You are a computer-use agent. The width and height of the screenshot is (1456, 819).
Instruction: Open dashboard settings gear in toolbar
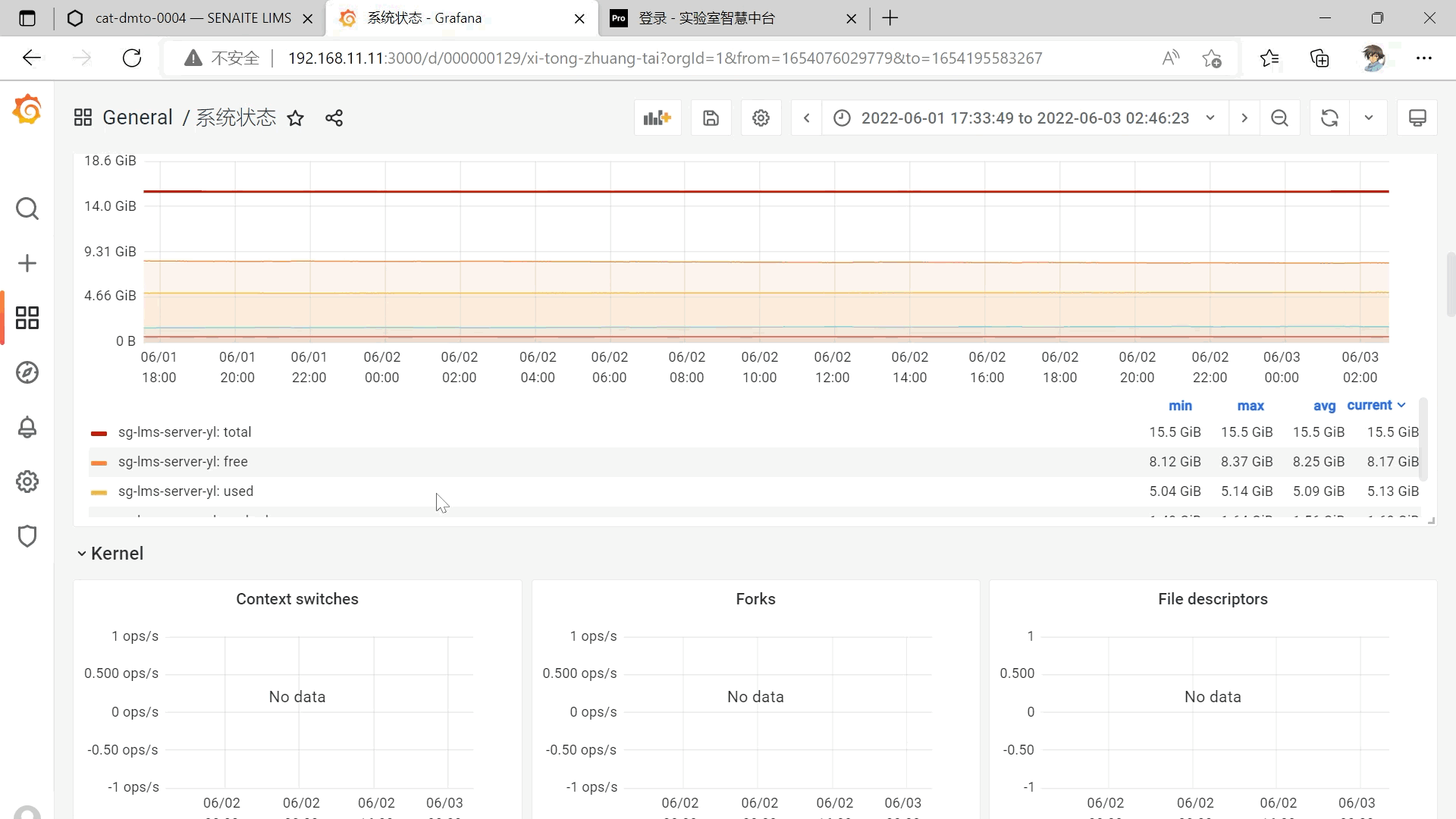point(761,118)
